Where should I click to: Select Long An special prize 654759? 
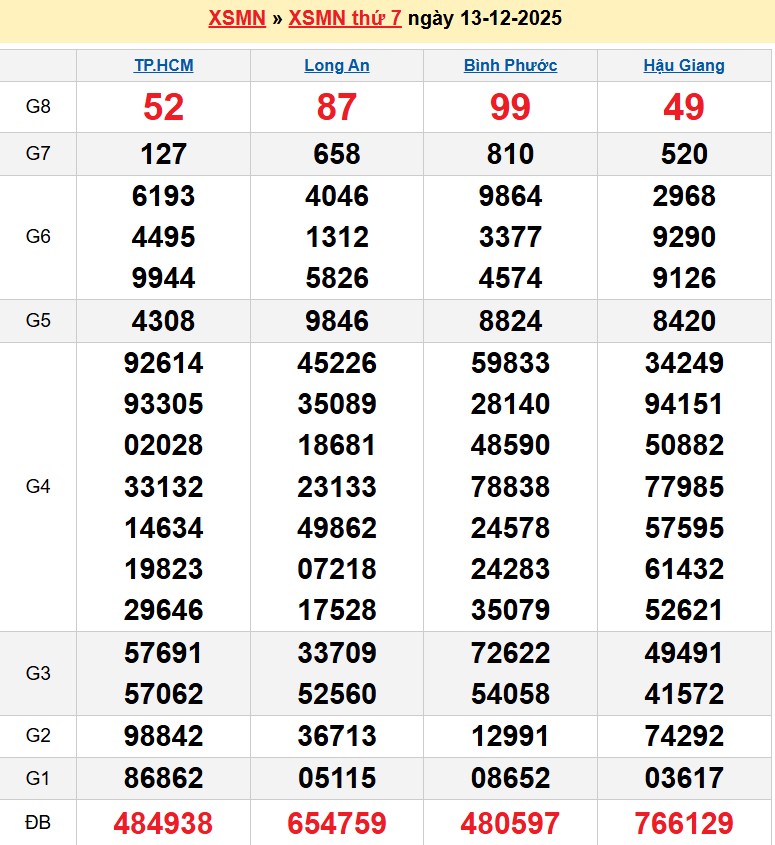point(337,823)
